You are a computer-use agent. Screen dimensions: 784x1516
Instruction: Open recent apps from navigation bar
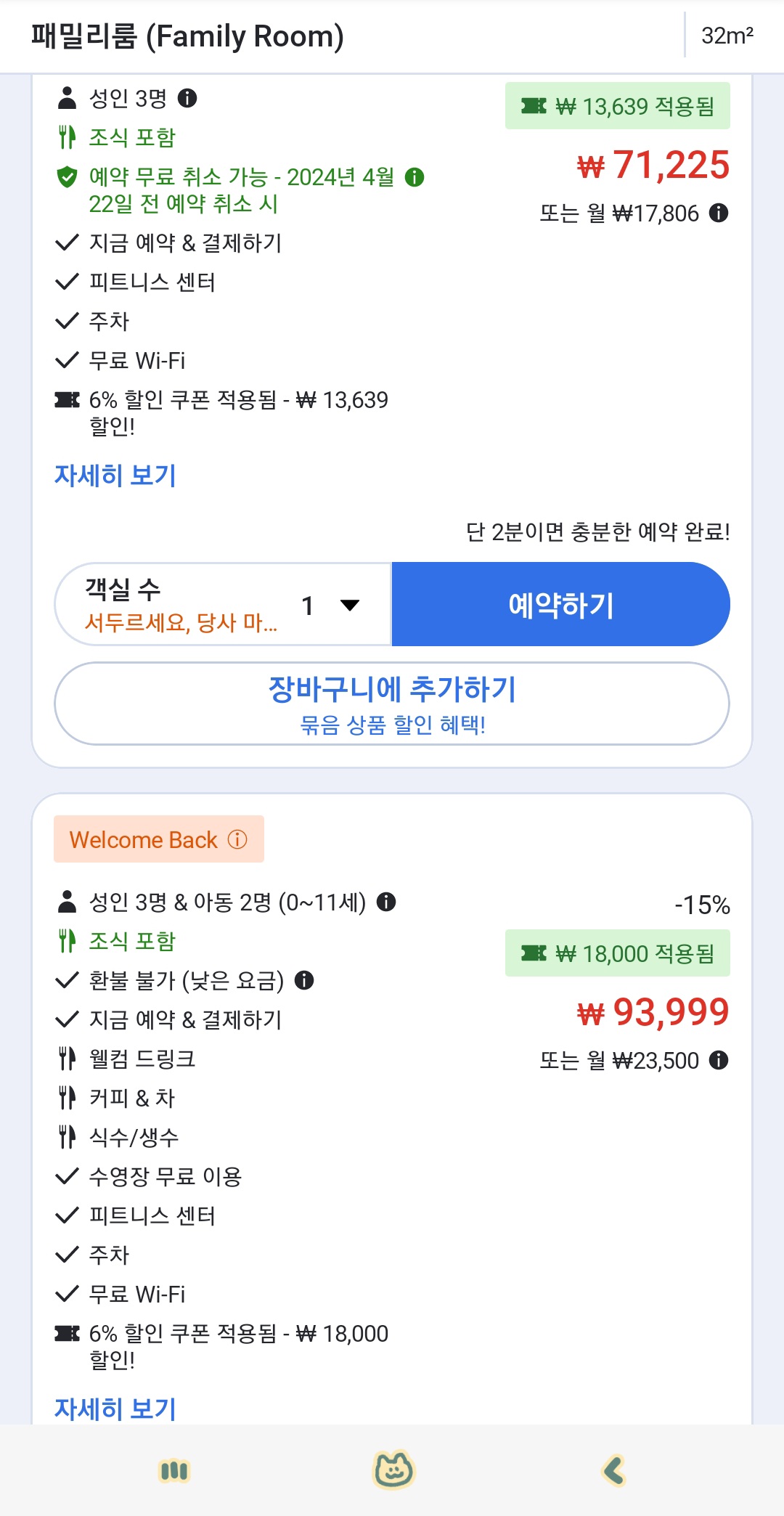click(174, 1470)
